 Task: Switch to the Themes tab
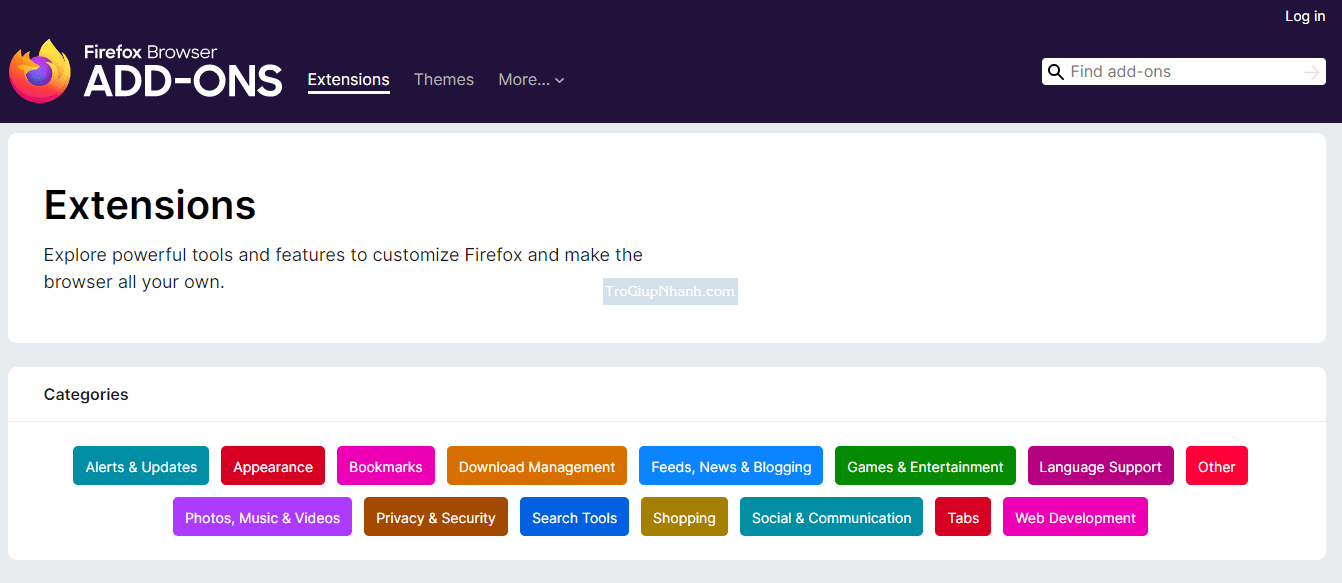(x=444, y=80)
